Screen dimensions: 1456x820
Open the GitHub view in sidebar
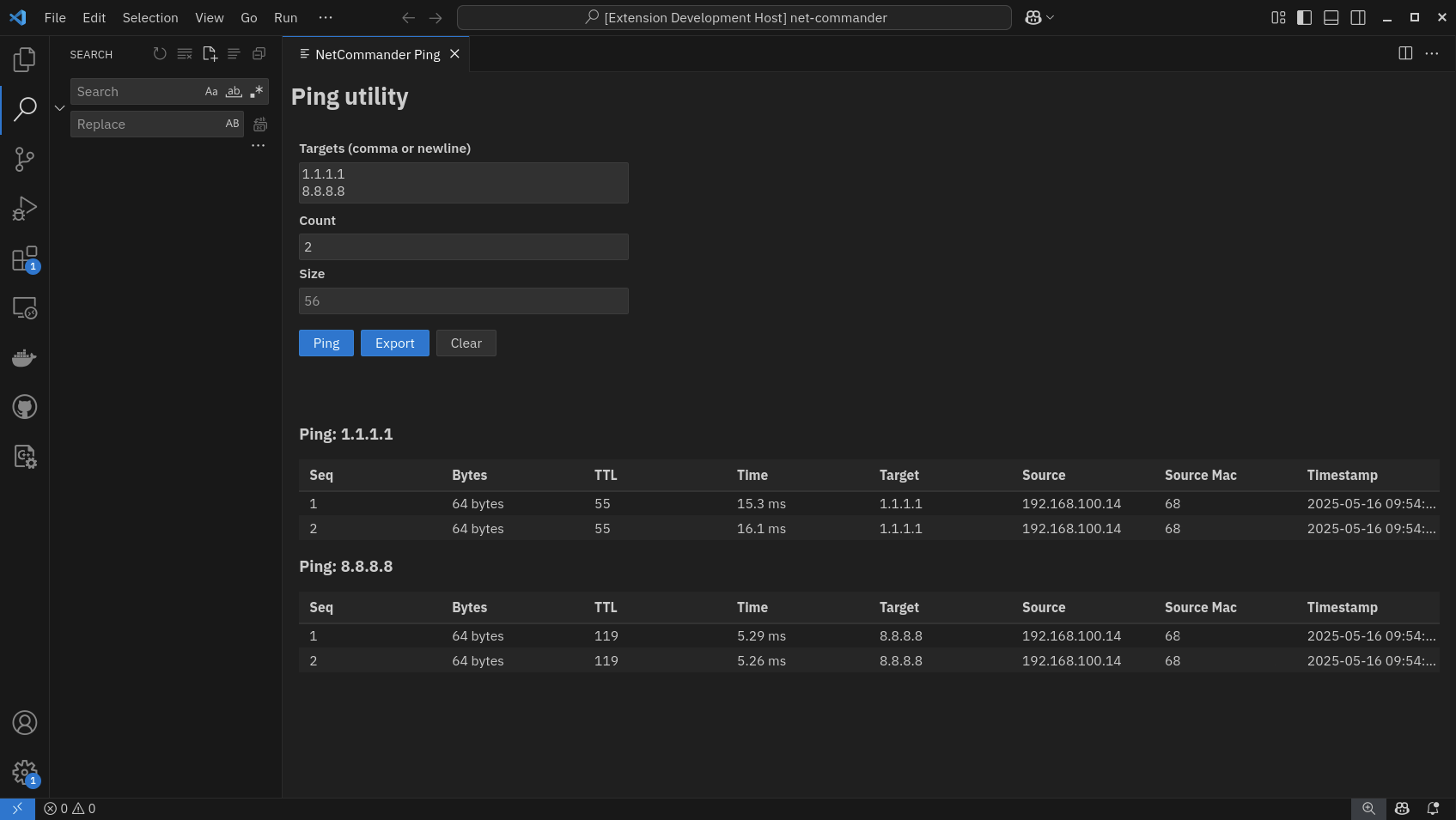click(24, 406)
